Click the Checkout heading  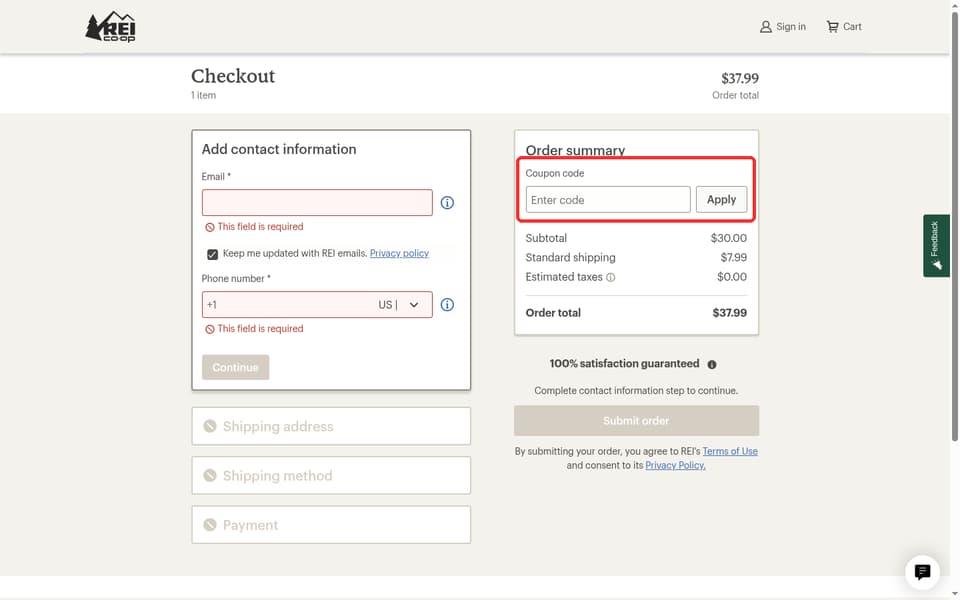coord(233,76)
